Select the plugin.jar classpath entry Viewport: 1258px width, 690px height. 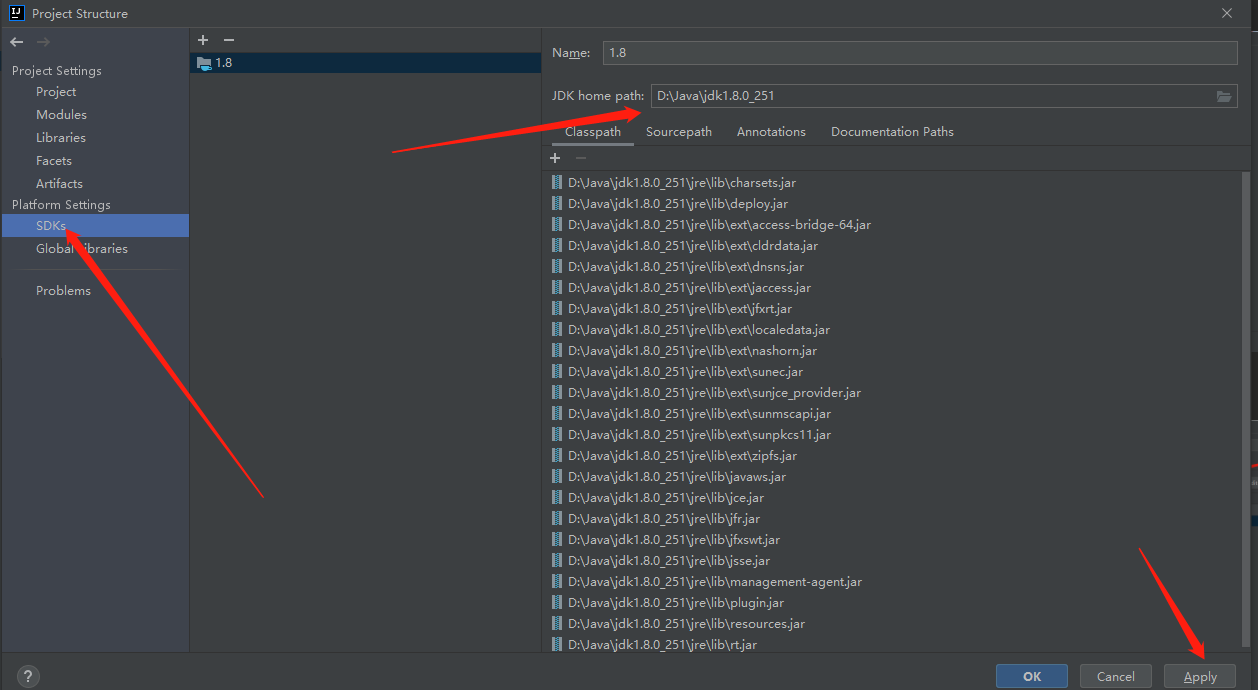pos(676,603)
